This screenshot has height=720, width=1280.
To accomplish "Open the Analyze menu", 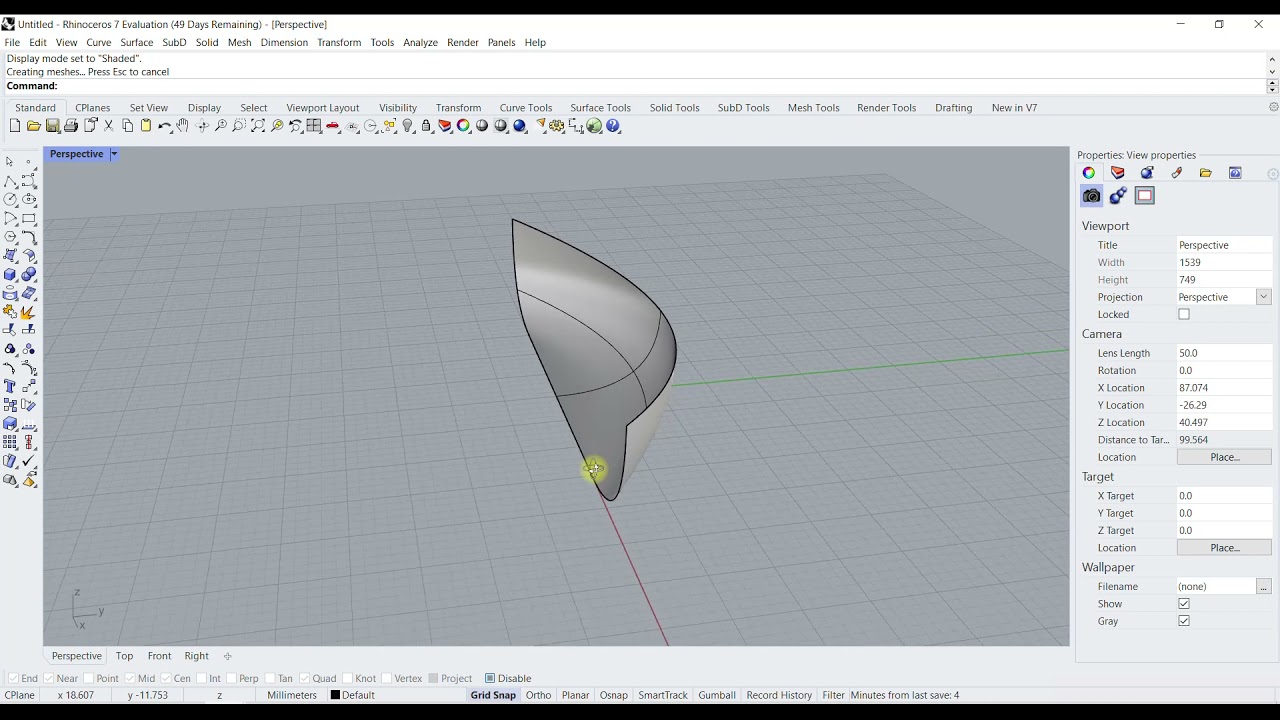I will (421, 42).
